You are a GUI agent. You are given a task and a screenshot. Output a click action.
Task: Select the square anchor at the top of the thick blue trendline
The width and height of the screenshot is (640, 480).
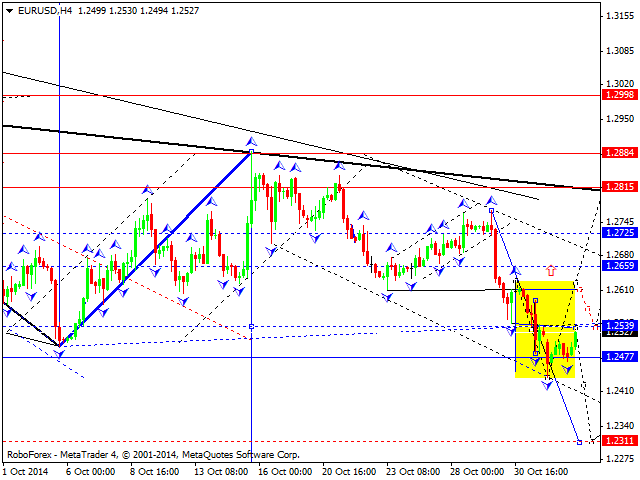coord(251,152)
